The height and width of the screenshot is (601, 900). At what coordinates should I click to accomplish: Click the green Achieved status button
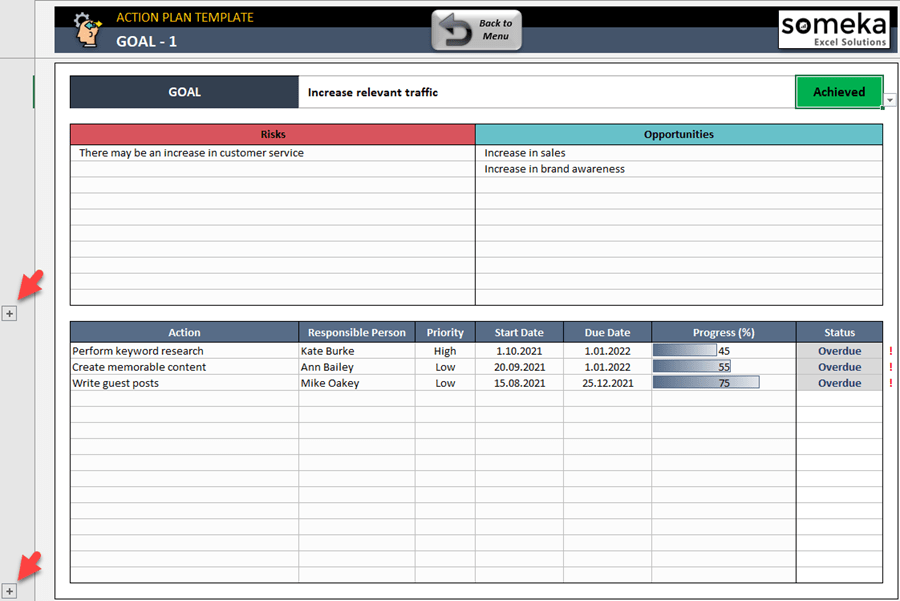click(x=839, y=91)
